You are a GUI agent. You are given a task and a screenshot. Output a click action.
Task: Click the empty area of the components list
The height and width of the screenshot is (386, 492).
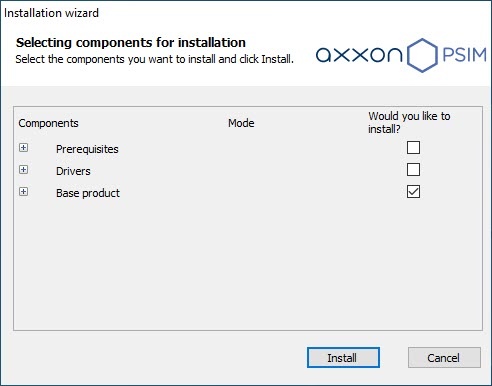248,263
